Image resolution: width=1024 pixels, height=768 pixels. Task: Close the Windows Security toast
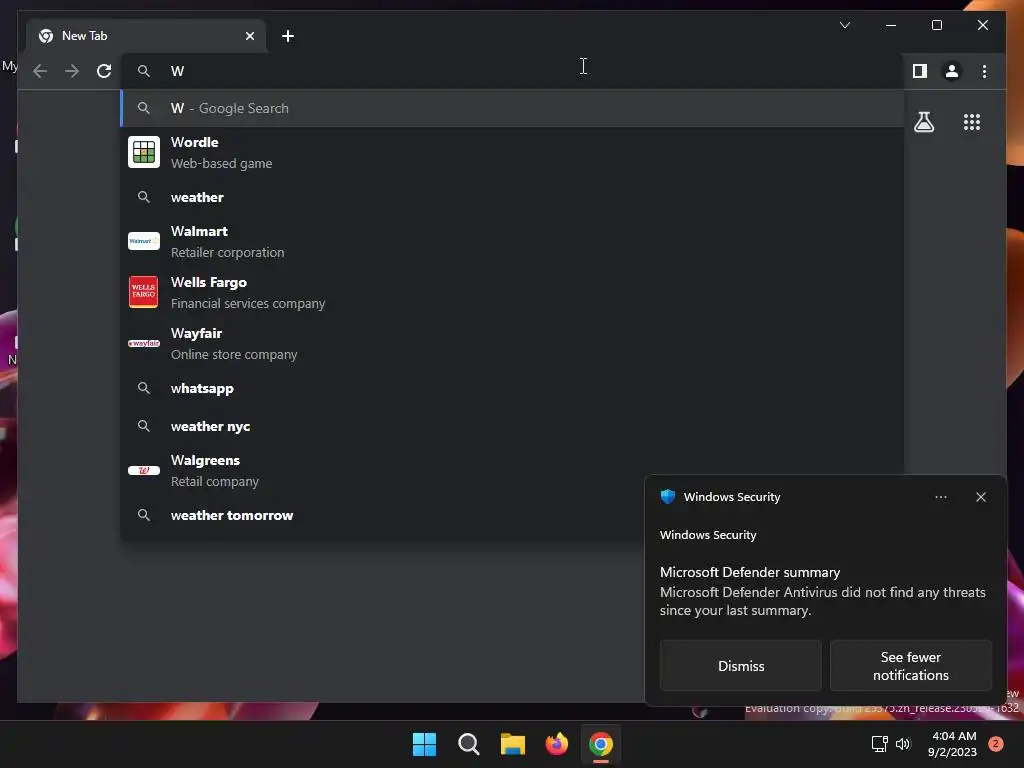(x=980, y=497)
